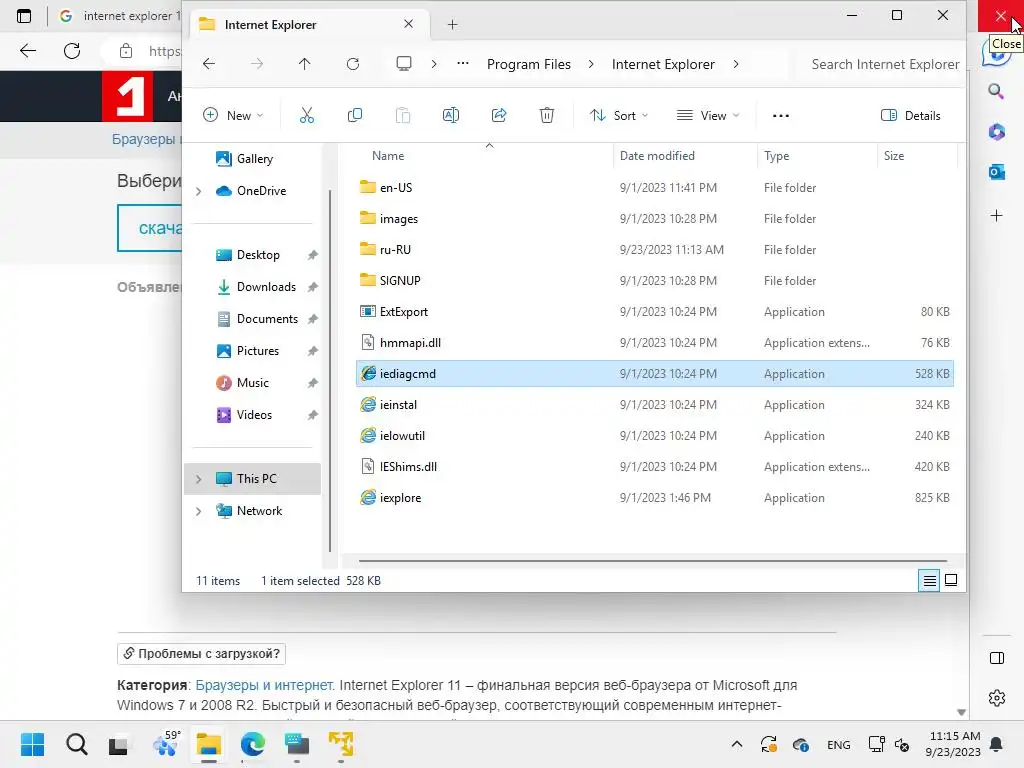Click the Rename icon in Explorer toolbar

point(451,116)
